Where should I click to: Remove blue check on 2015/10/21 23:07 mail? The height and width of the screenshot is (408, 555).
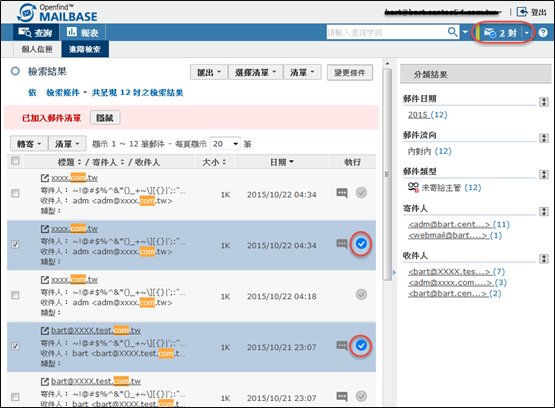coord(361,345)
